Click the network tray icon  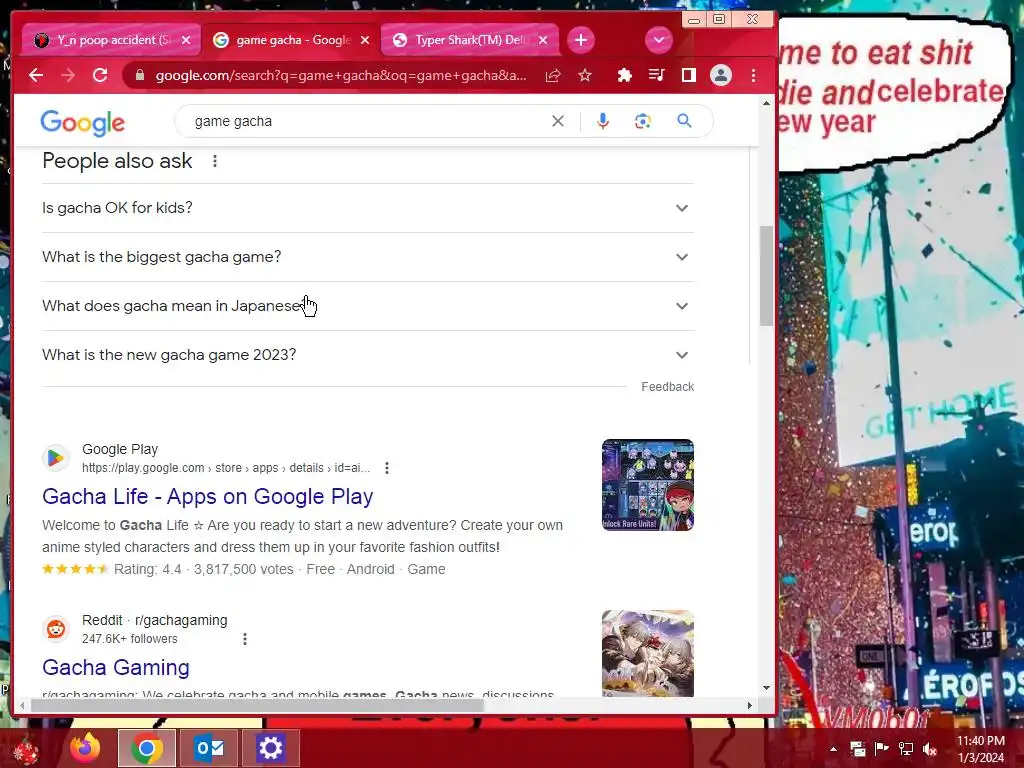point(905,749)
